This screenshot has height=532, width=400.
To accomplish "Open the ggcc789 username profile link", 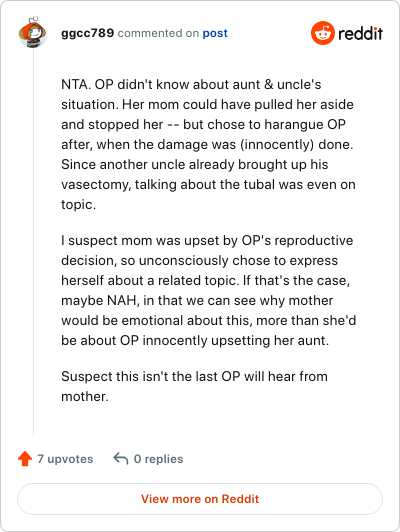I will (88, 33).
